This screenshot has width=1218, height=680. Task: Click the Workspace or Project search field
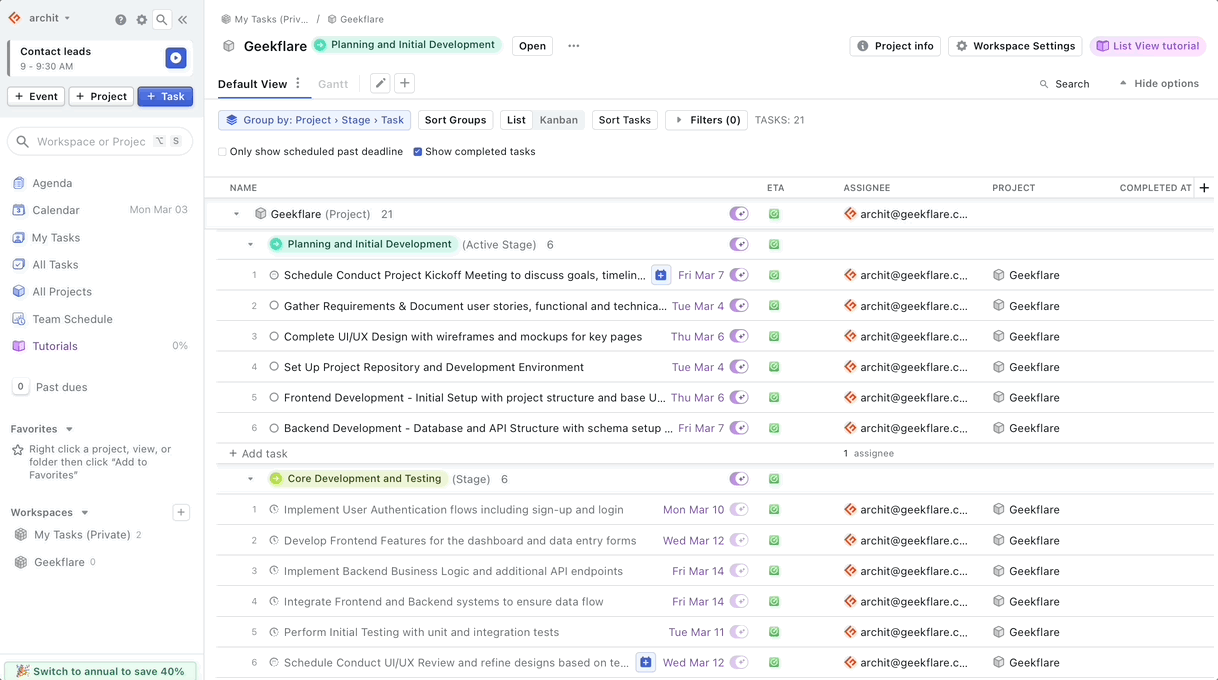pyautogui.click(x=100, y=141)
